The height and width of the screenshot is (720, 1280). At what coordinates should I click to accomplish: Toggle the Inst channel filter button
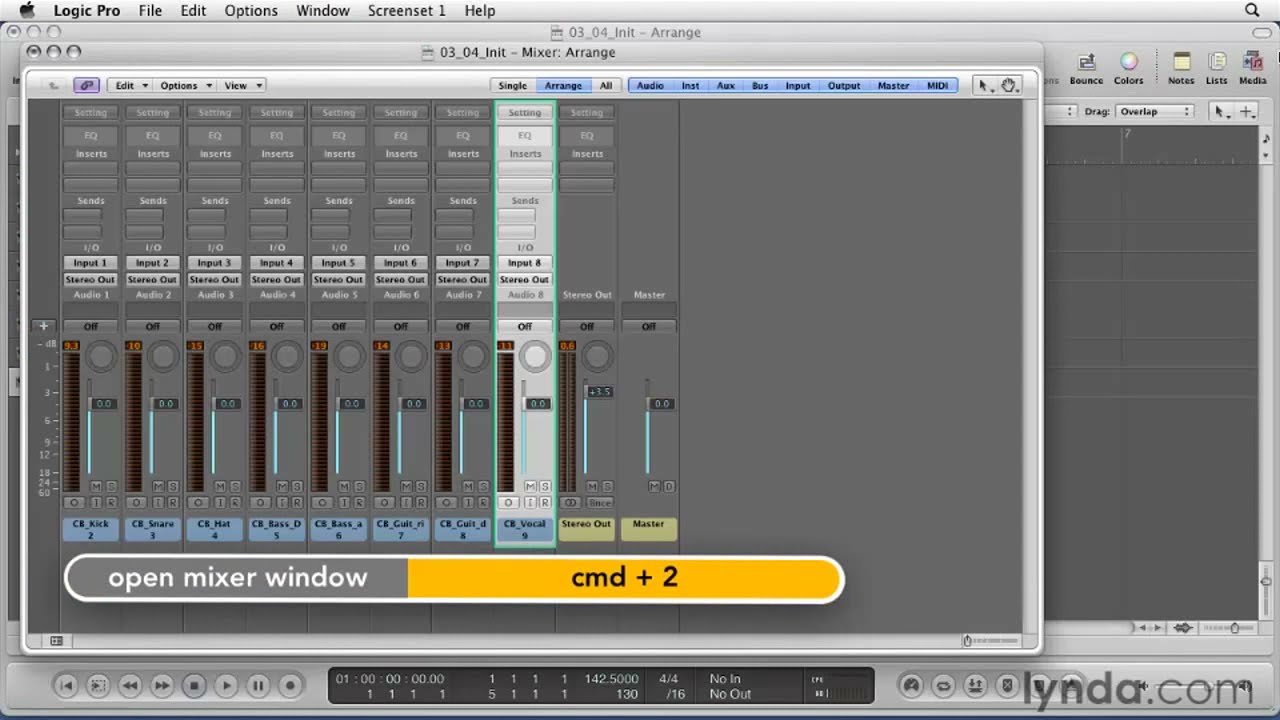click(690, 86)
